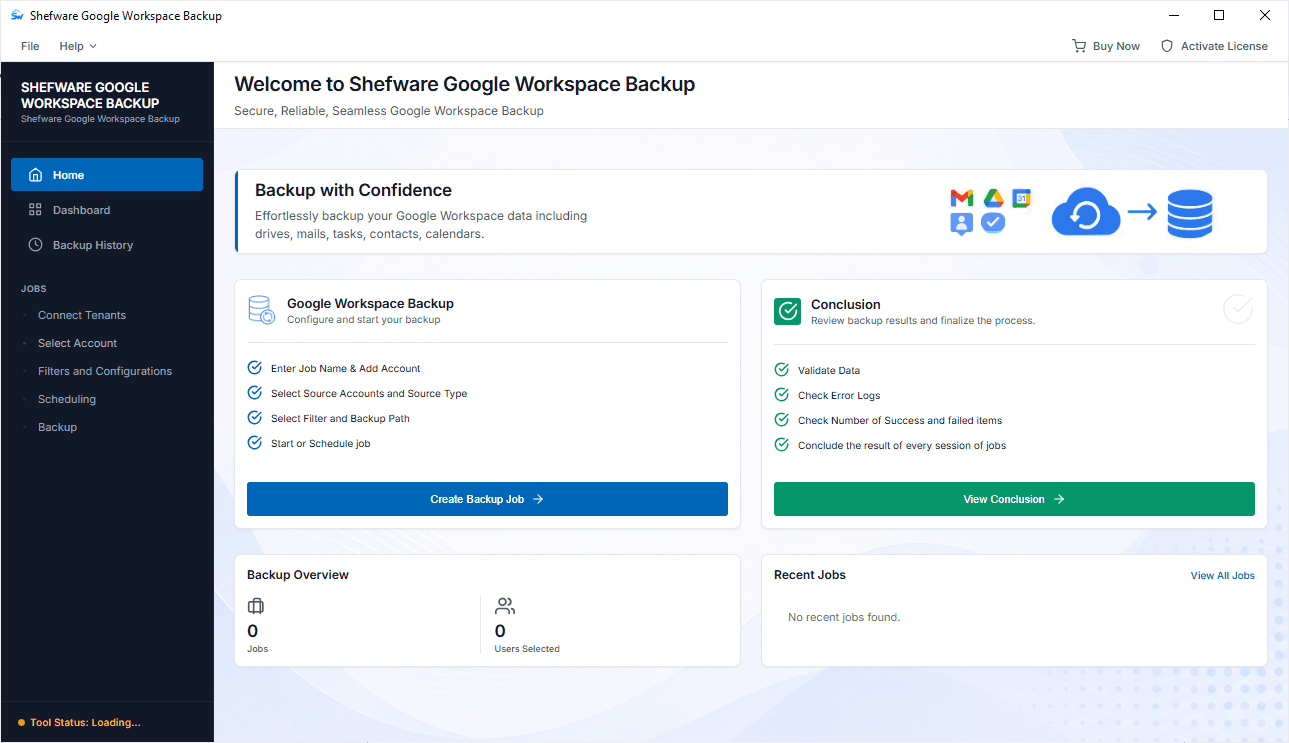
Task: Click the cloud restore icon in the banner
Action: pos(1086,212)
